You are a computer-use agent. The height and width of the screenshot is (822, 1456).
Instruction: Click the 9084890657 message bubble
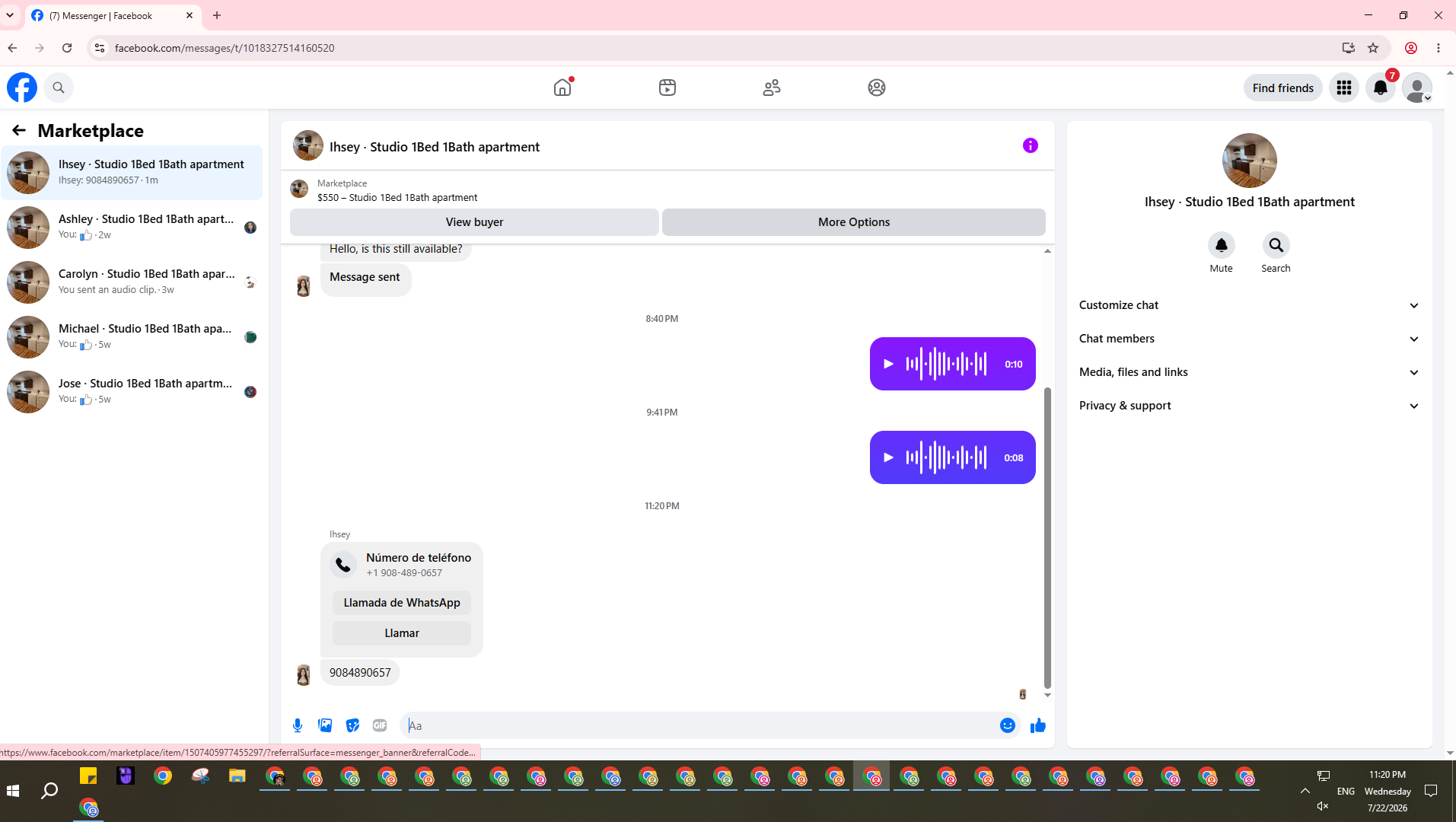click(x=360, y=673)
